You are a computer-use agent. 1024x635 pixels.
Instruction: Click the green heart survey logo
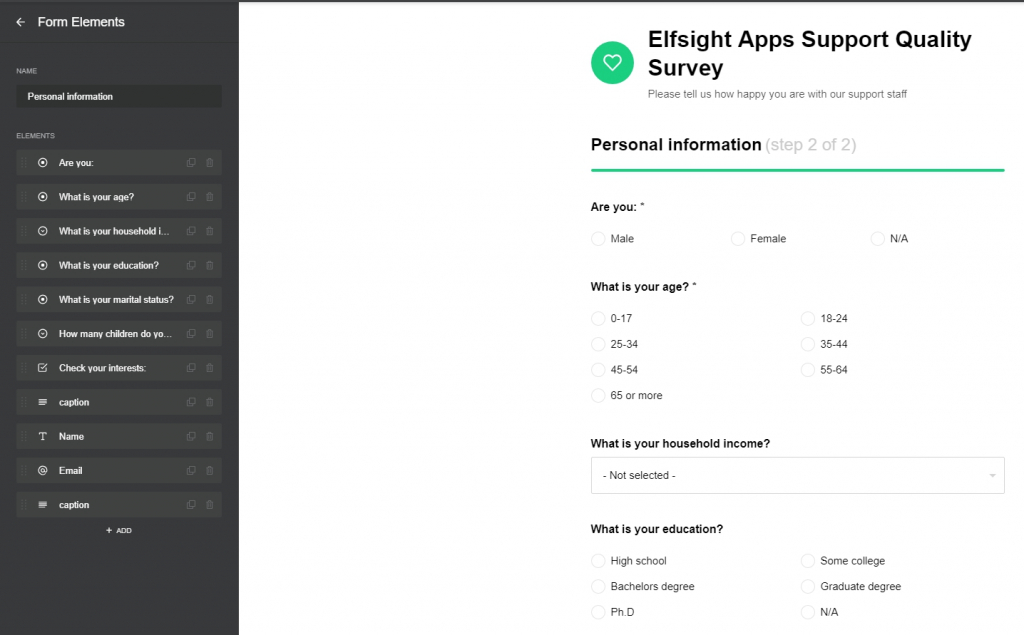pyautogui.click(x=612, y=63)
